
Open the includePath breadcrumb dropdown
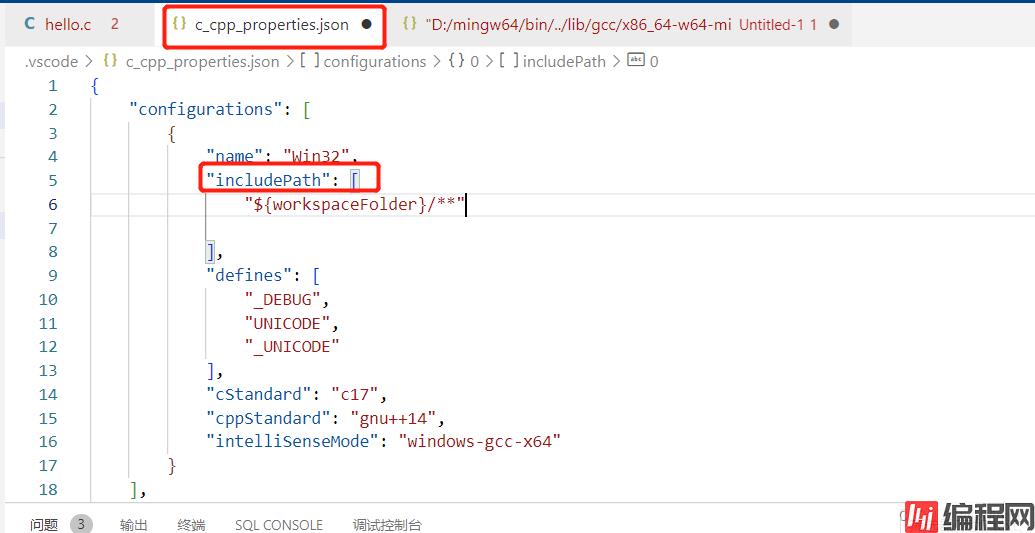565,61
